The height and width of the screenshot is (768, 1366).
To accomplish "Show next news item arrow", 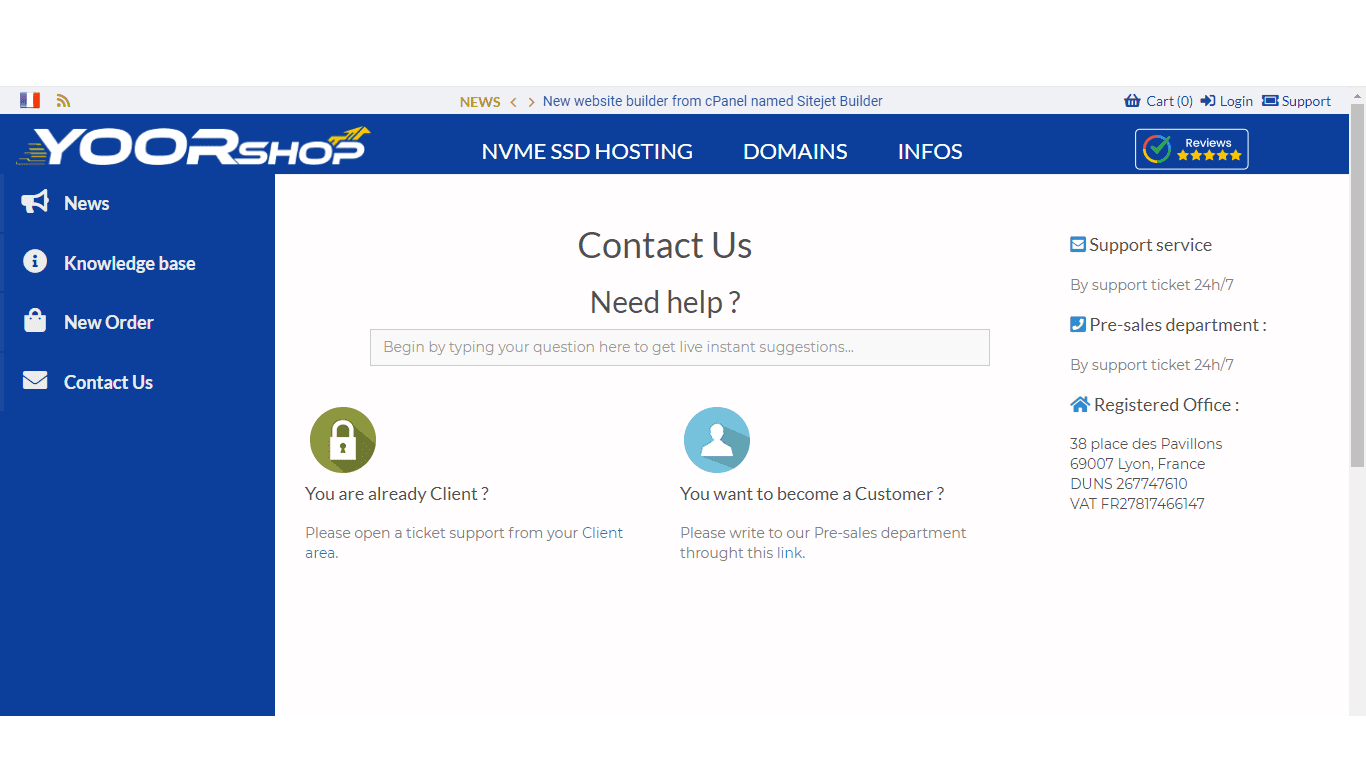I will point(531,102).
